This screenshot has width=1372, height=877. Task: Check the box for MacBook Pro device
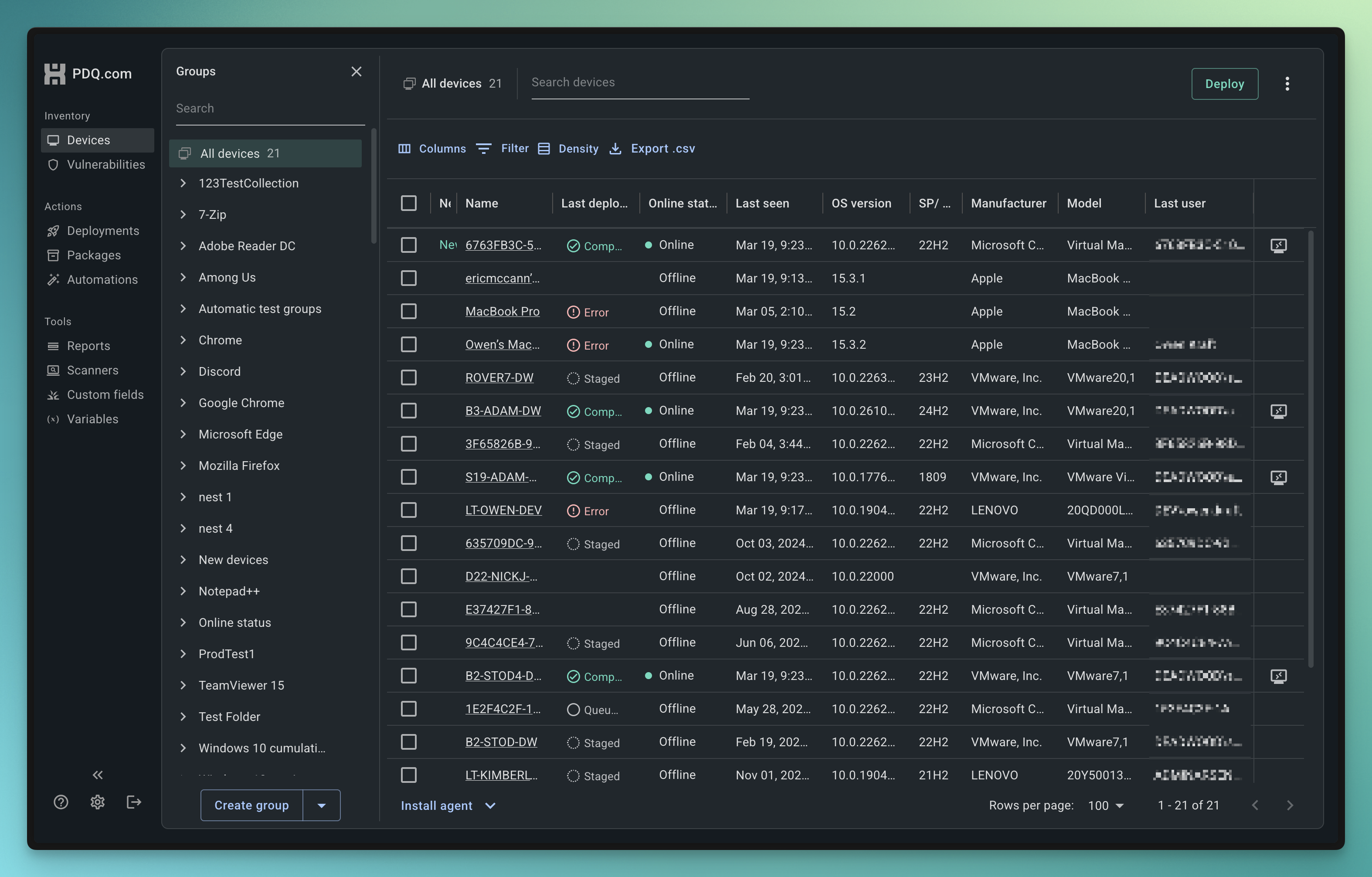pyautogui.click(x=408, y=311)
